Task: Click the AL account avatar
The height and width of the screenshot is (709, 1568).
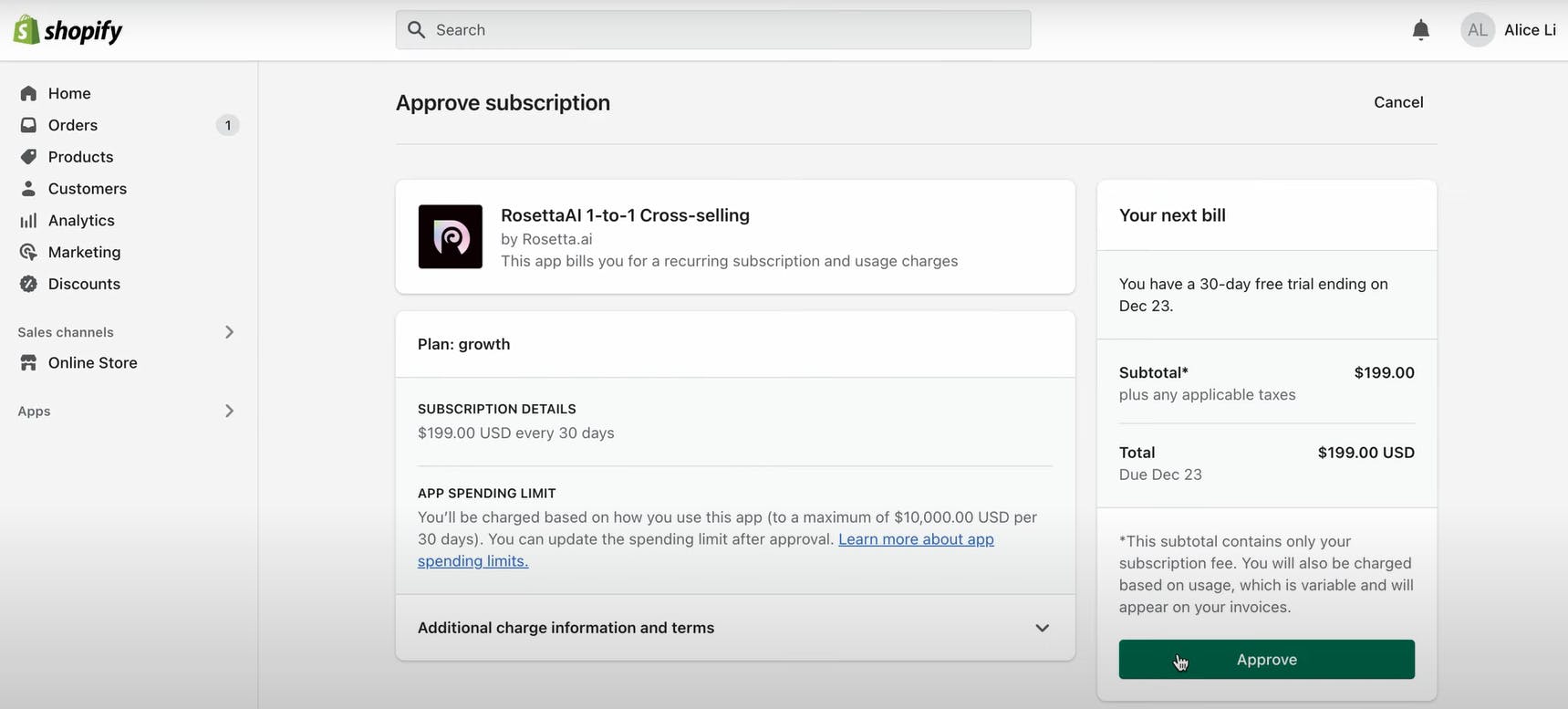Action: pos(1478,30)
